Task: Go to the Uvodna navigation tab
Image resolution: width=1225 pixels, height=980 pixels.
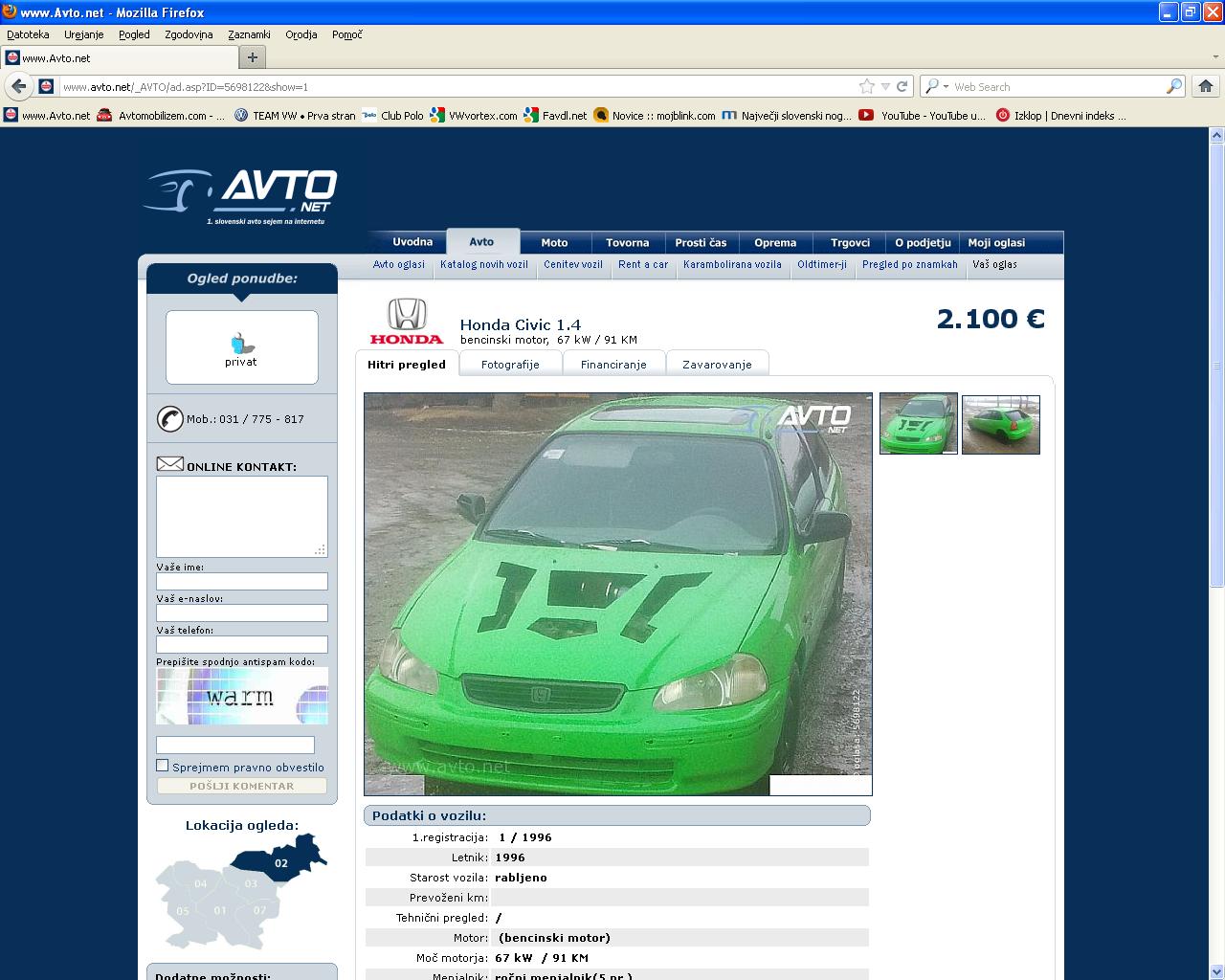Action: click(x=412, y=242)
